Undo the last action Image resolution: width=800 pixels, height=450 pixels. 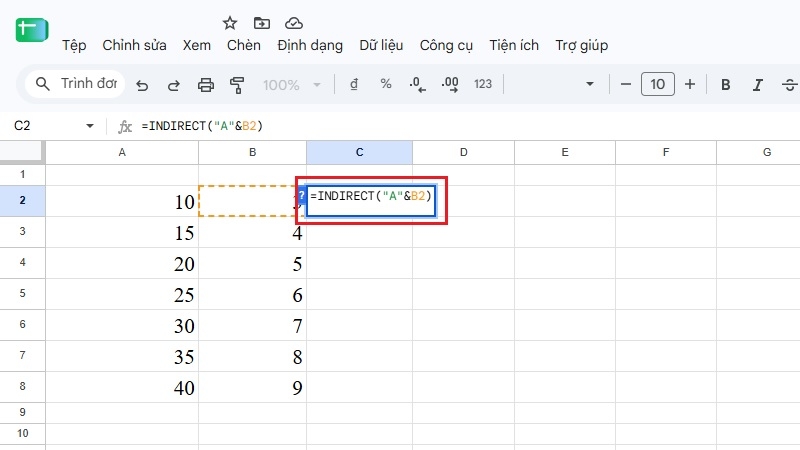[142, 85]
